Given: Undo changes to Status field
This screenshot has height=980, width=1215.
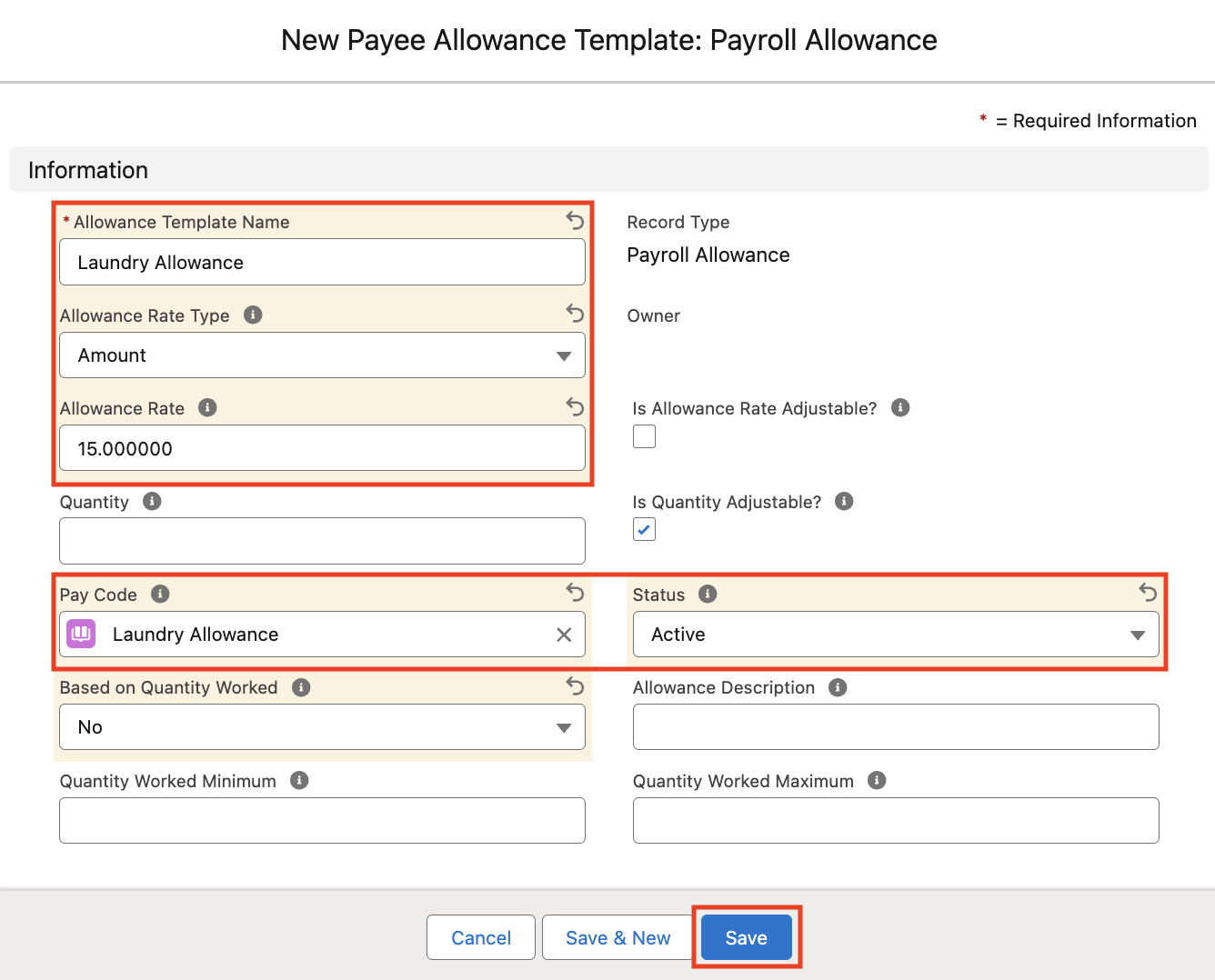Looking at the screenshot, I should click(1149, 593).
